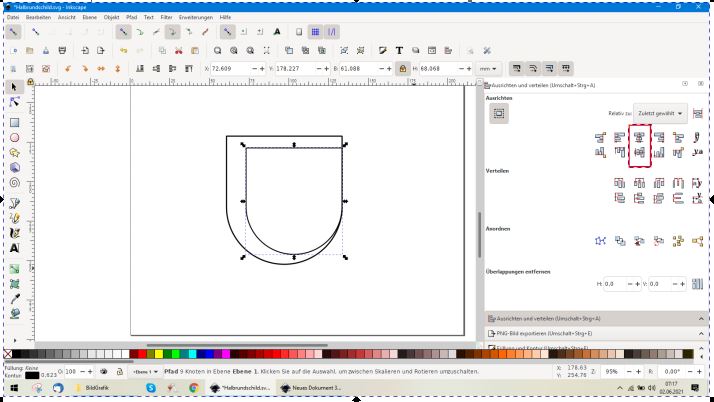Open BildGrafik folder in taskbar
The width and height of the screenshot is (714, 402).
(x=92, y=388)
